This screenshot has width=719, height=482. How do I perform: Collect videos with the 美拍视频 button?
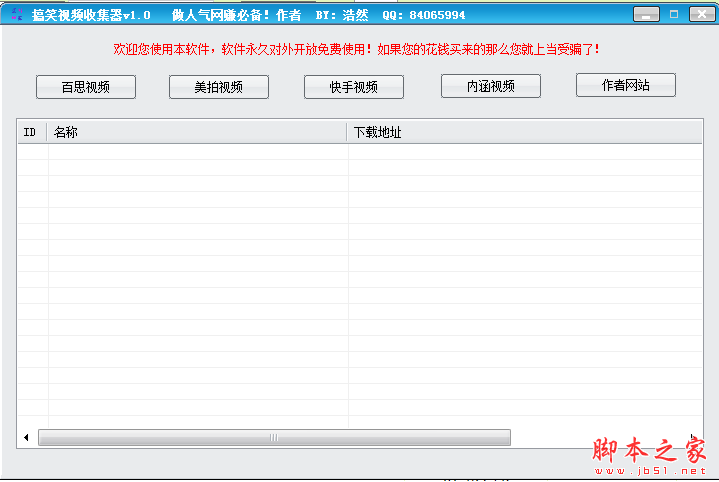(219, 87)
